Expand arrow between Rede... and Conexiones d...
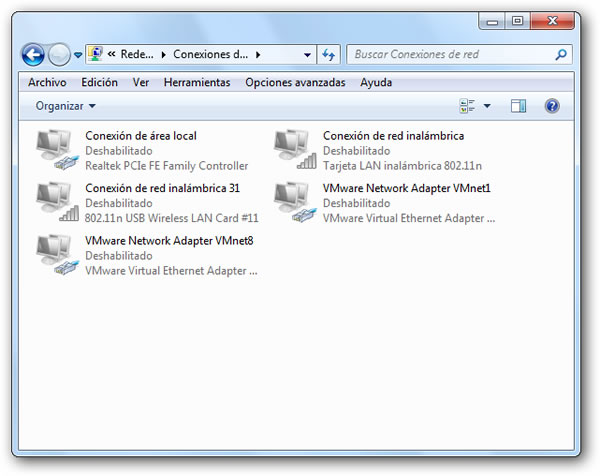600x476 pixels. pyautogui.click(x=163, y=55)
